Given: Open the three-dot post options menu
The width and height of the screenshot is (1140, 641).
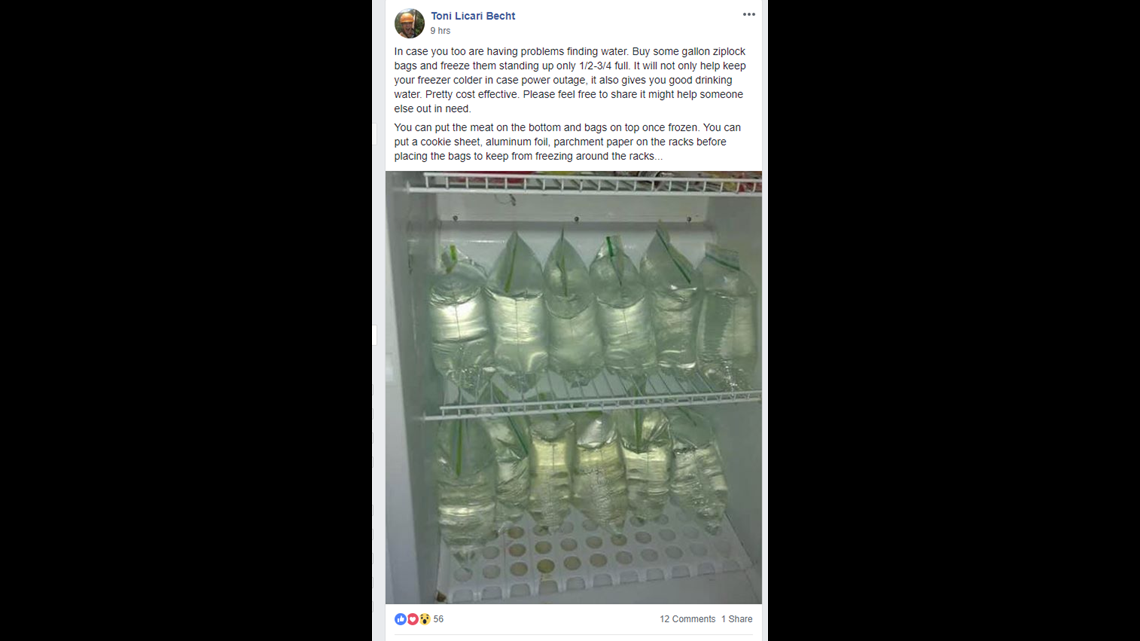Looking at the screenshot, I should tap(749, 15).
